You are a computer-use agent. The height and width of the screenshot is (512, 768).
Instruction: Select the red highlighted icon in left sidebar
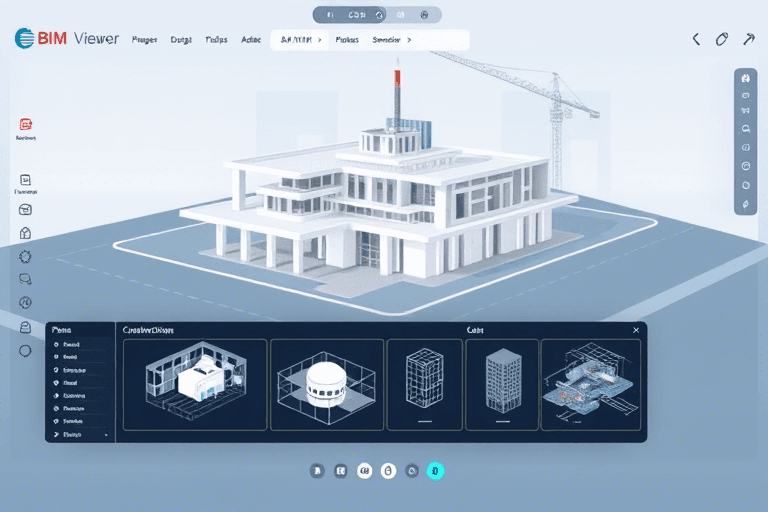[26, 125]
